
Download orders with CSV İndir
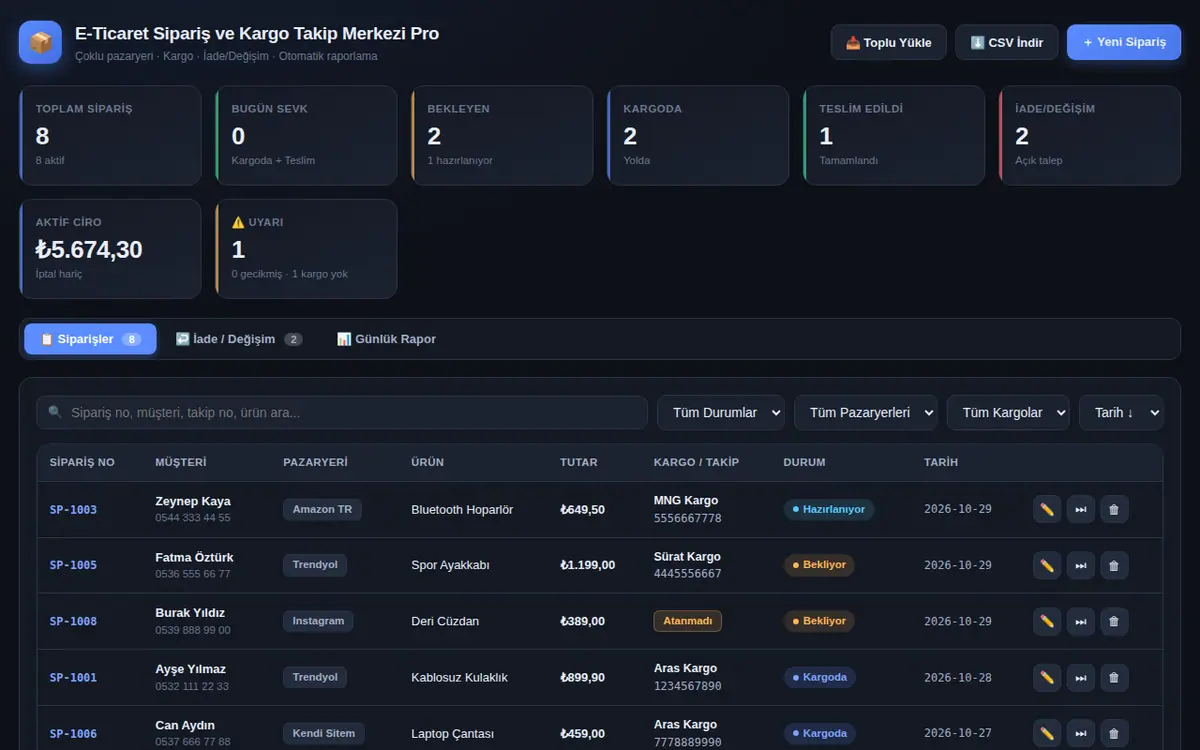pyautogui.click(x=1007, y=42)
